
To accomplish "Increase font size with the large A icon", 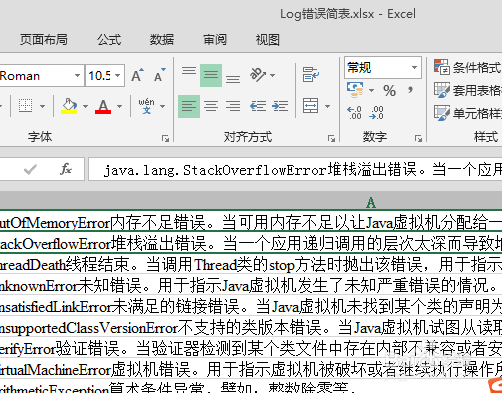I will pos(137,75).
